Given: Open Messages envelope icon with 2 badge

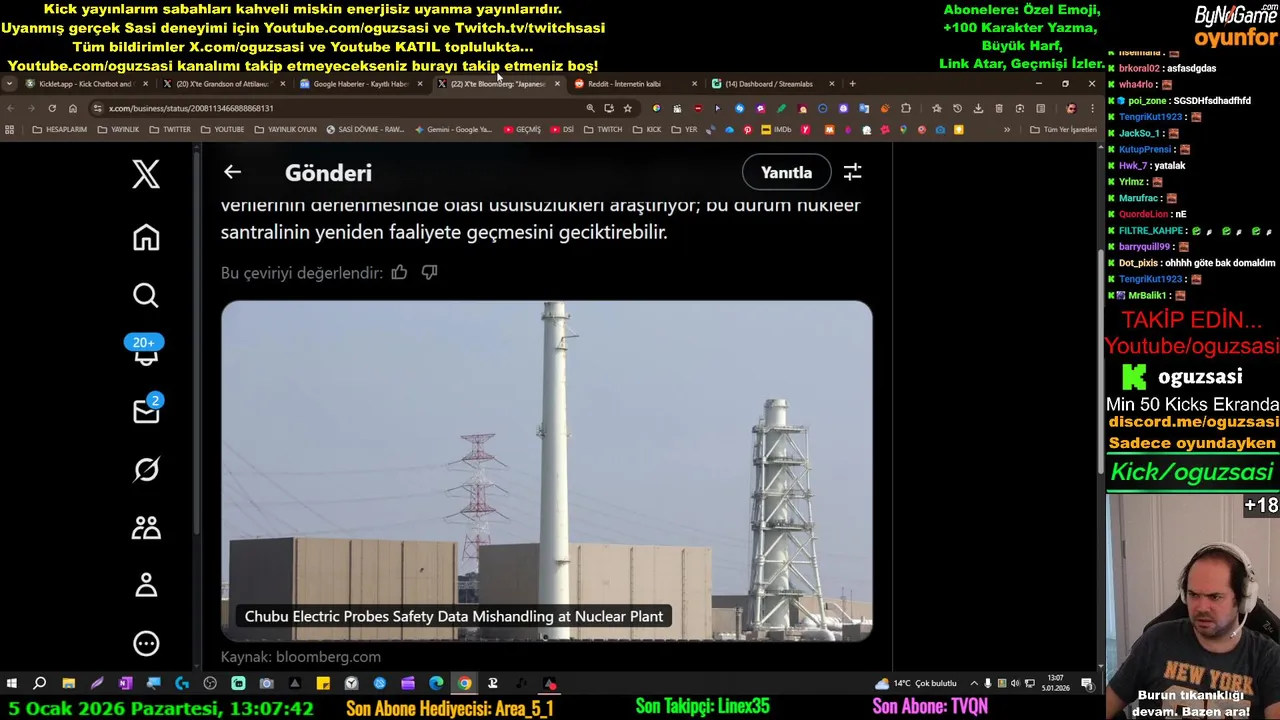Looking at the screenshot, I should click(146, 410).
